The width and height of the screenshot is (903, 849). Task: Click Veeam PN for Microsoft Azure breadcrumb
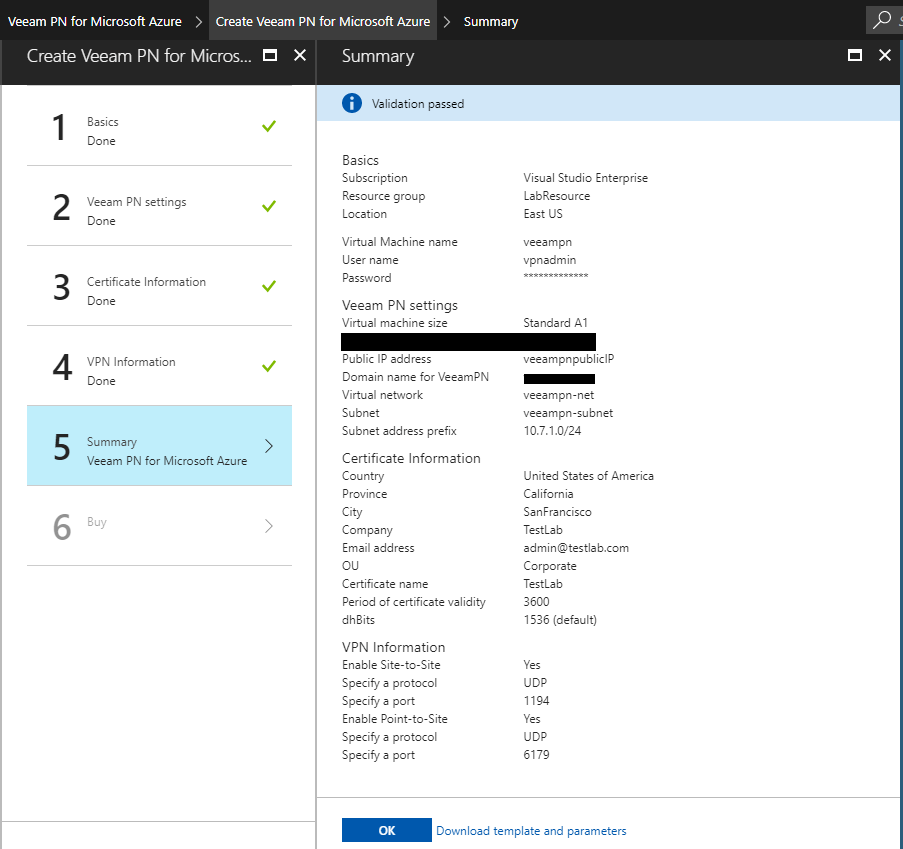(x=95, y=21)
